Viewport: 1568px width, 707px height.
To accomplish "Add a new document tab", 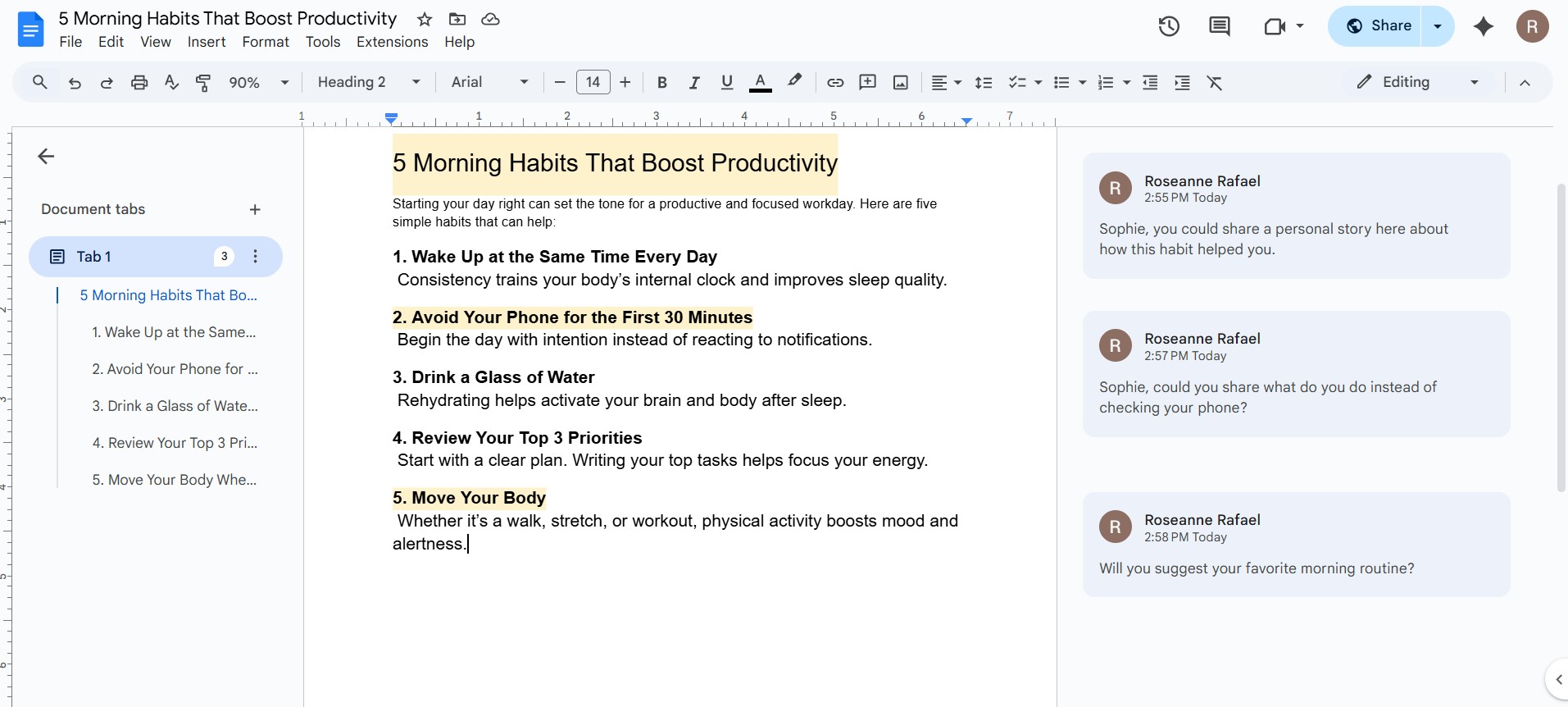I will 255,209.
